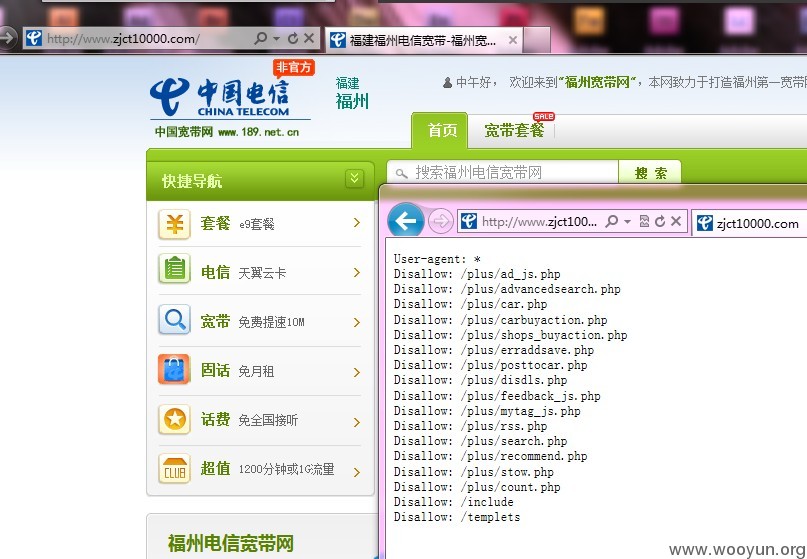Click the forward arrow in the back browser window
The width and height of the screenshot is (807, 559).
tap(8, 38)
